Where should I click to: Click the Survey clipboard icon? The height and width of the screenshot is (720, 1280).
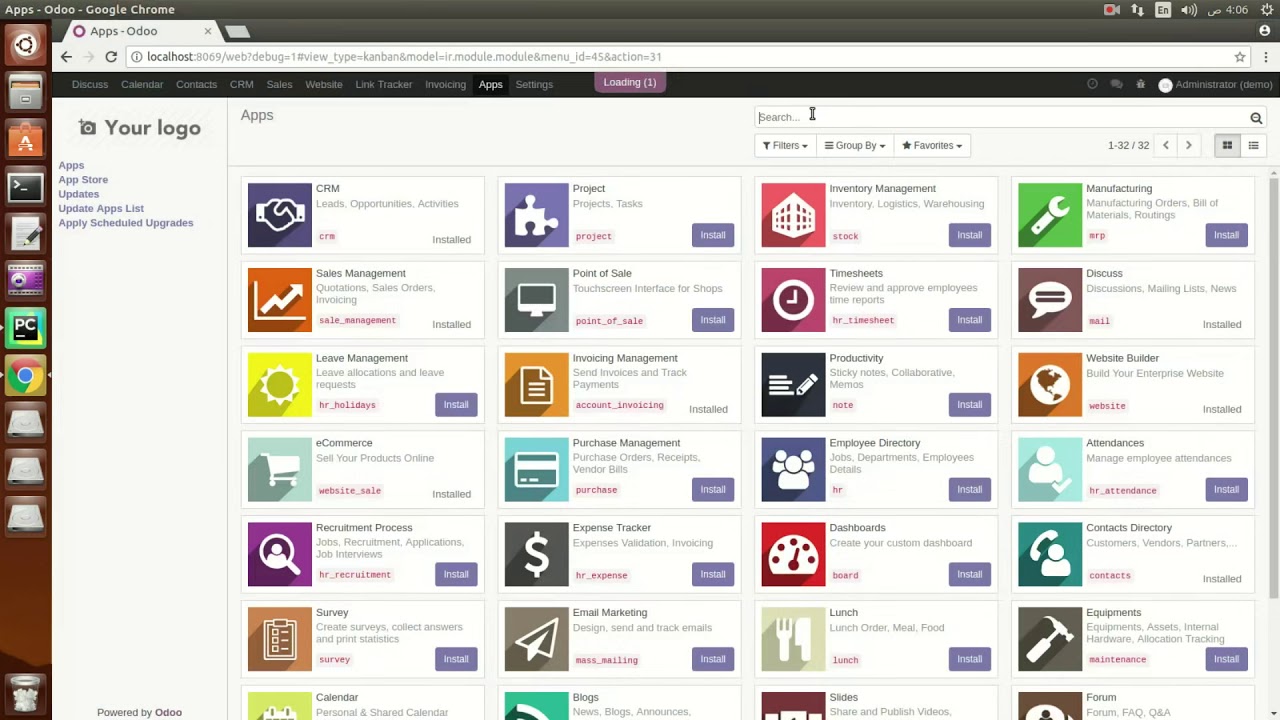pyautogui.click(x=279, y=639)
